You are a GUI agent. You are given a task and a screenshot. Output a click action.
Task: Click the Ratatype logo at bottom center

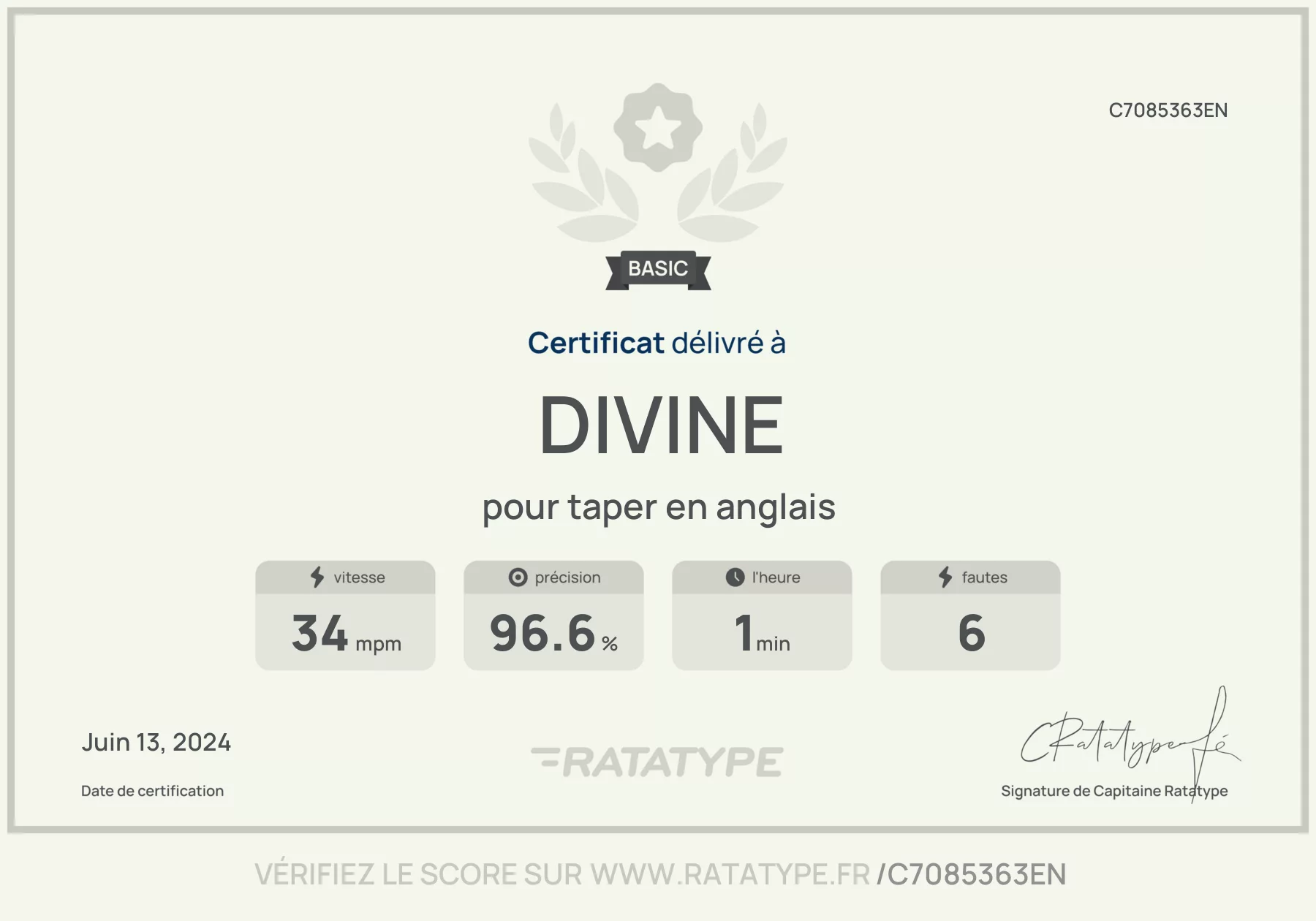click(657, 762)
